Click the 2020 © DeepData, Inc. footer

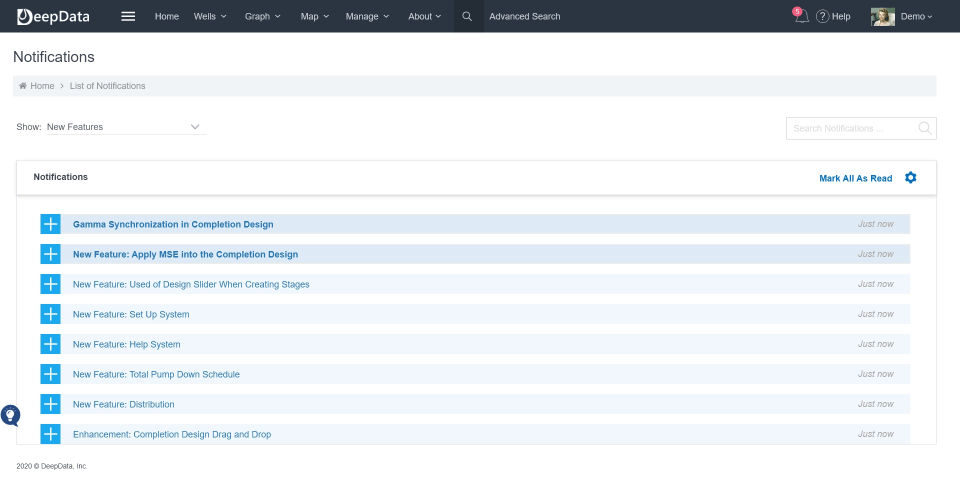[x=52, y=466]
